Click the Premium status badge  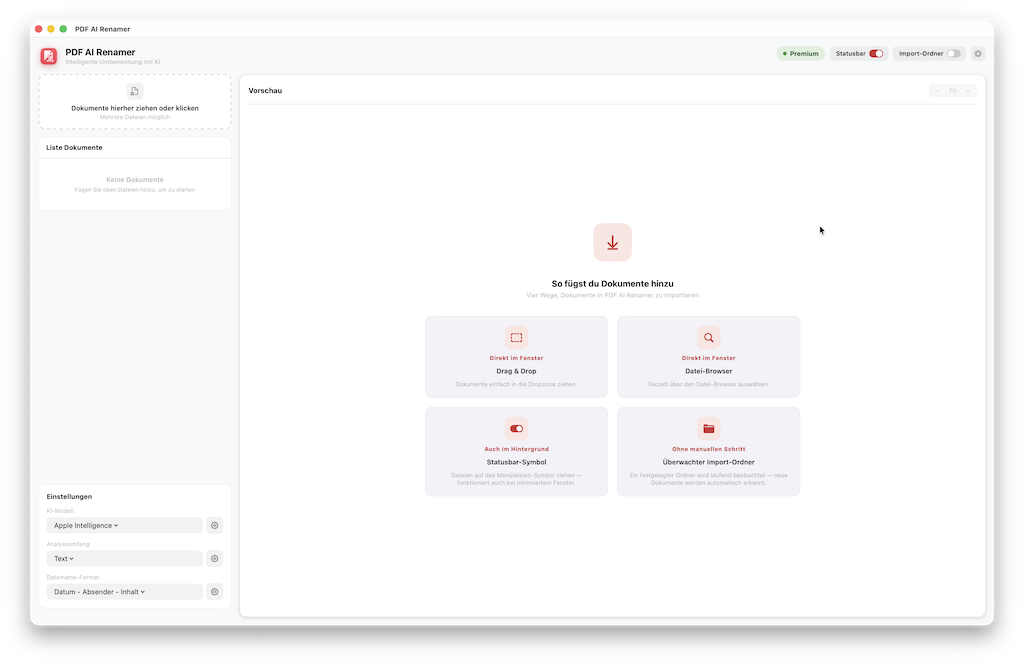[801, 54]
